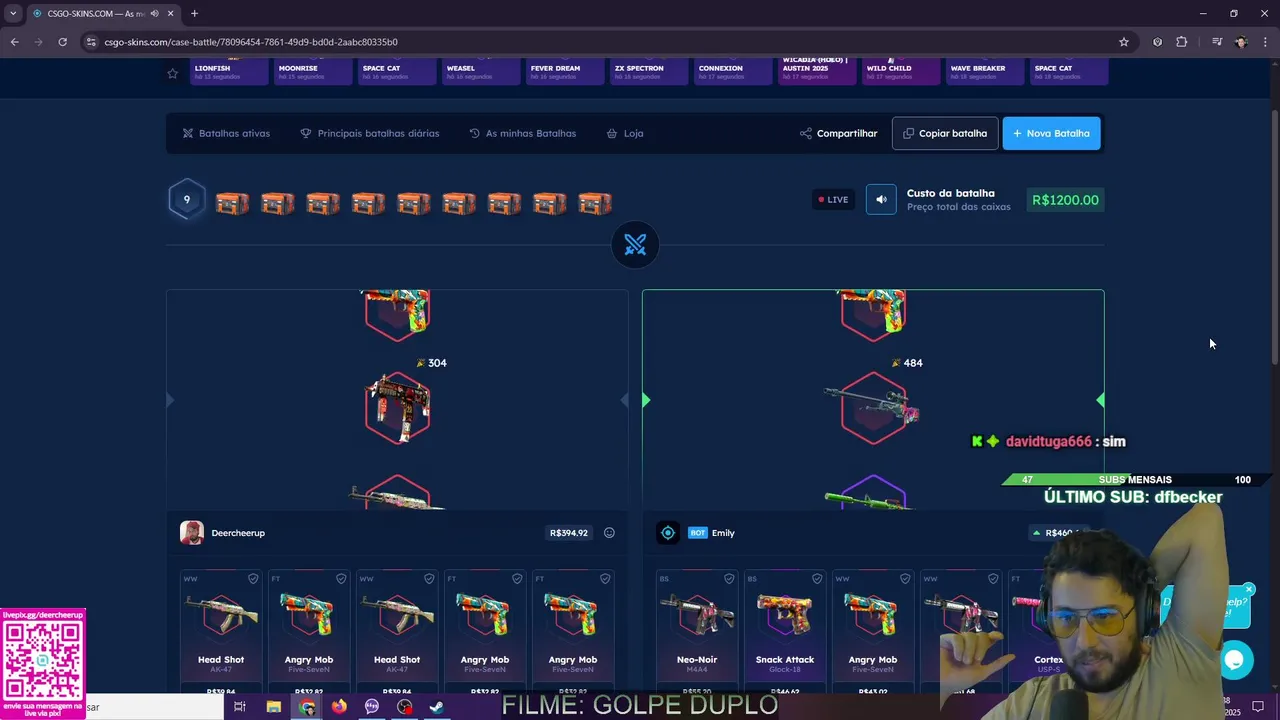Screen dimensions: 1280x720
Task: Go back with the browser back arrow
Action: (x=14, y=42)
